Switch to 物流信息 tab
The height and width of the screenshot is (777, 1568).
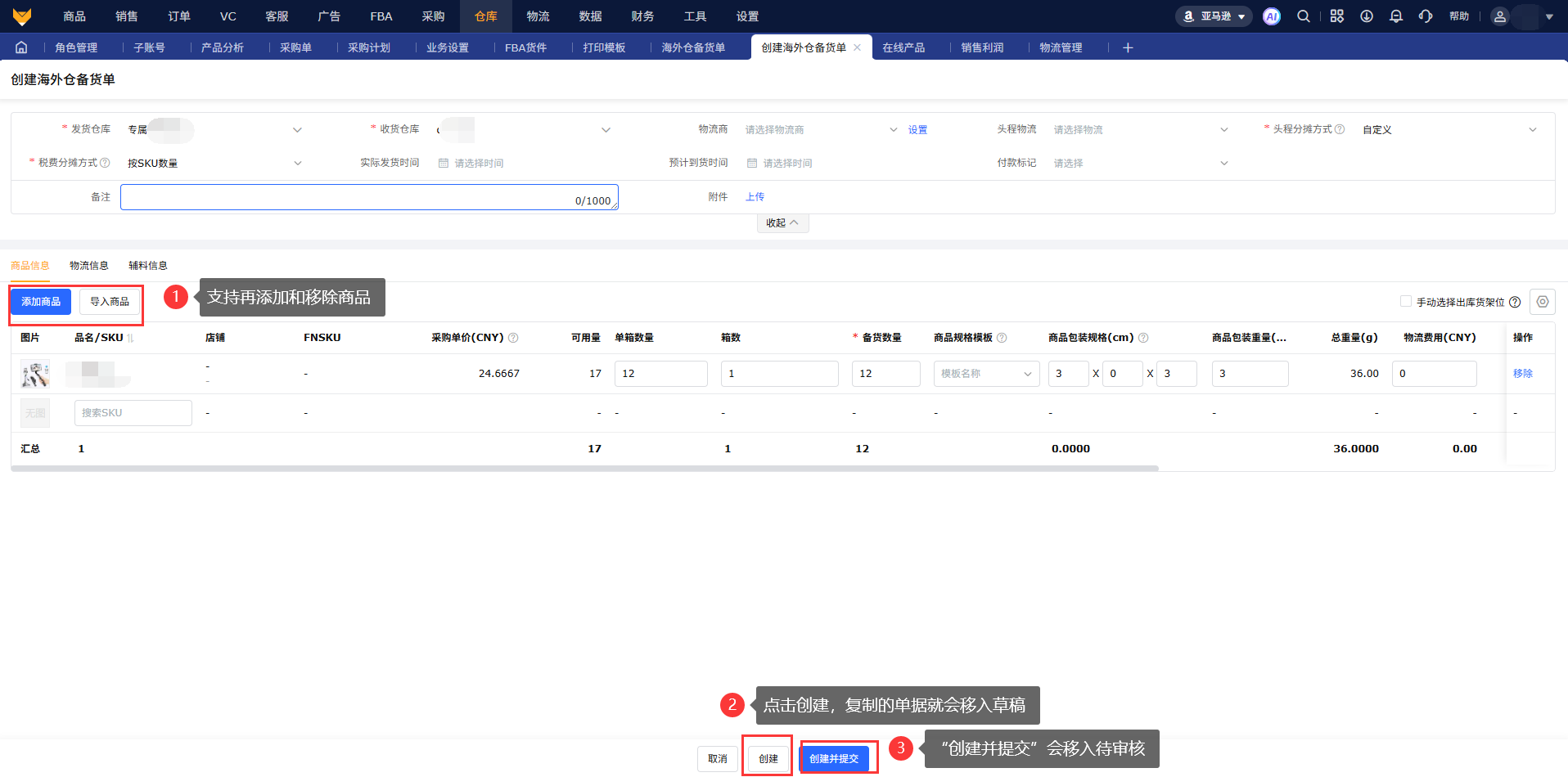pyautogui.click(x=88, y=266)
